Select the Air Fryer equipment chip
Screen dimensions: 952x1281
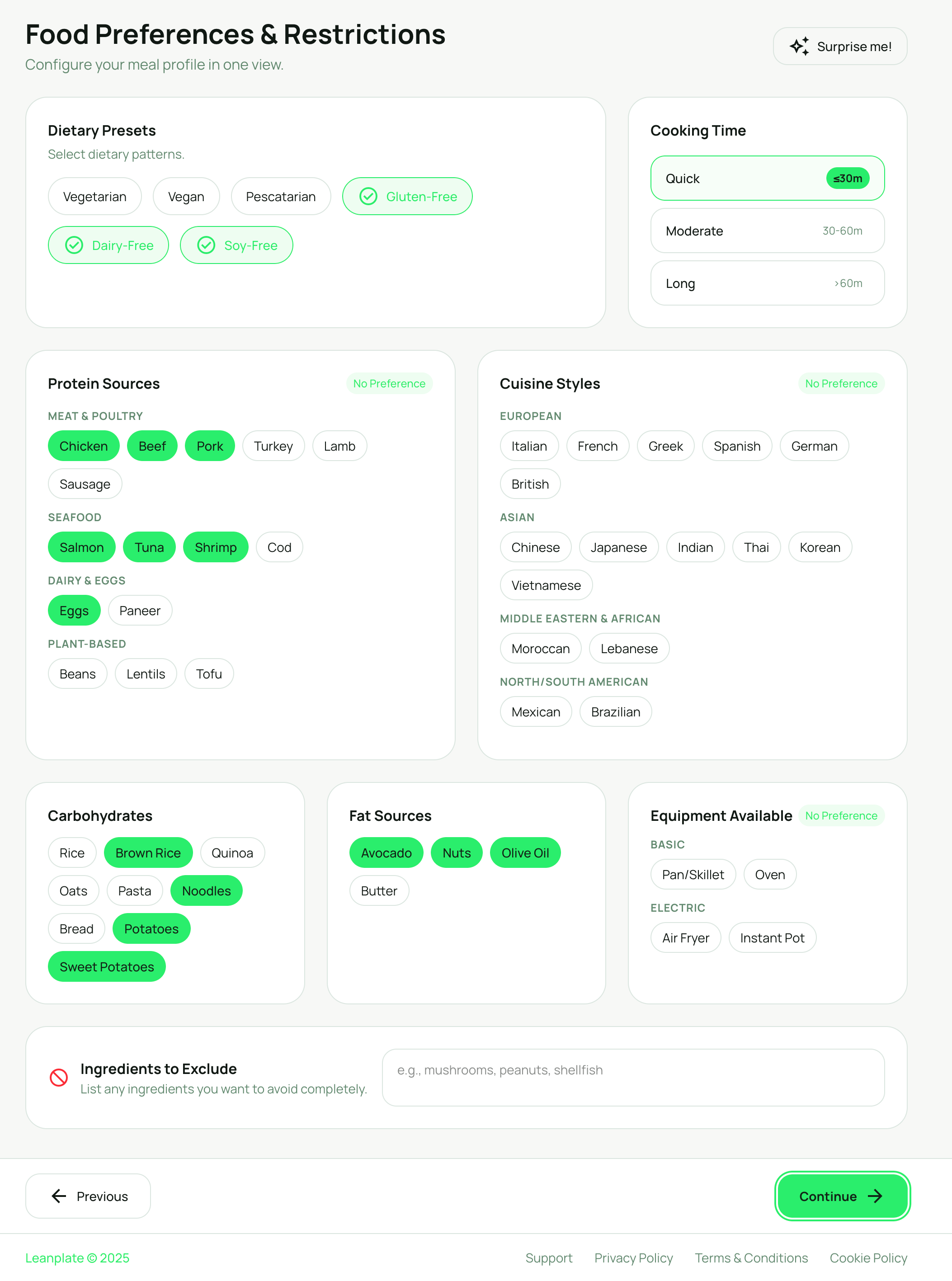(685, 938)
